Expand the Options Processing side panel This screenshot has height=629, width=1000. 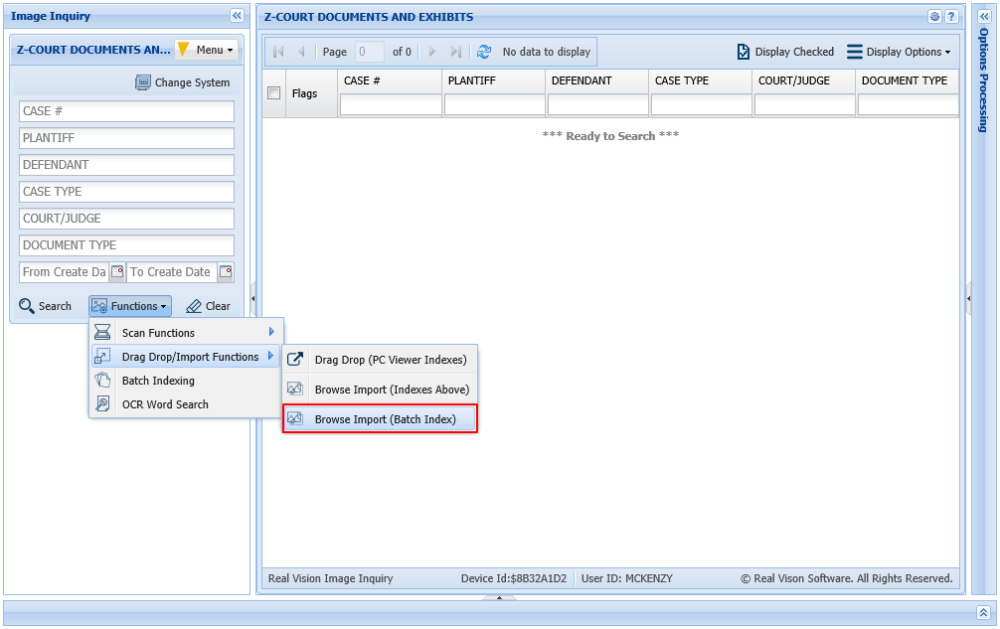click(x=986, y=15)
